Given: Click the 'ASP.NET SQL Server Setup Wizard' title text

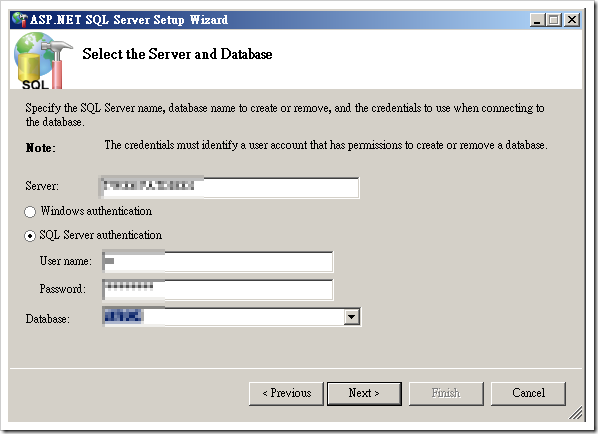Looking at the screenshot, I should click(129, 20).
